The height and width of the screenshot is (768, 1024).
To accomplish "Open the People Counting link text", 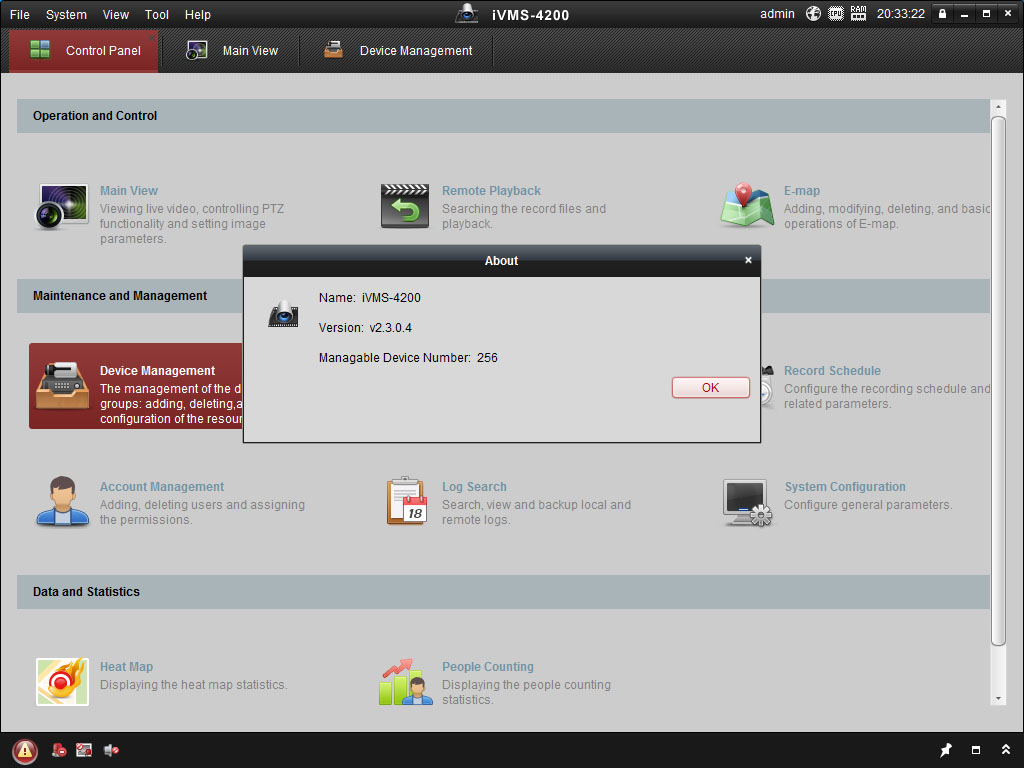I will pos(488,667).
